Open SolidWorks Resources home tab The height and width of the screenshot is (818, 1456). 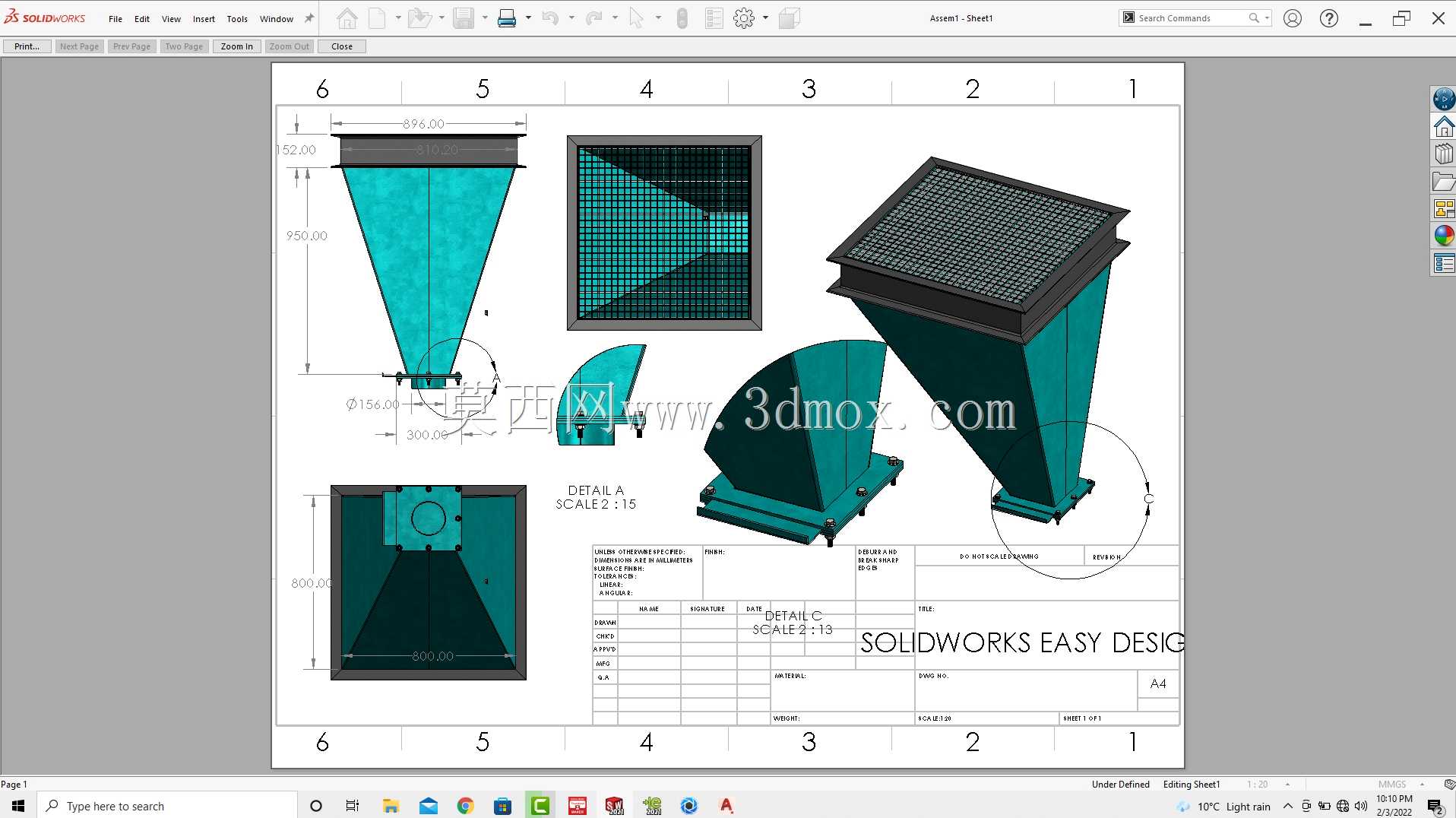1444,126
